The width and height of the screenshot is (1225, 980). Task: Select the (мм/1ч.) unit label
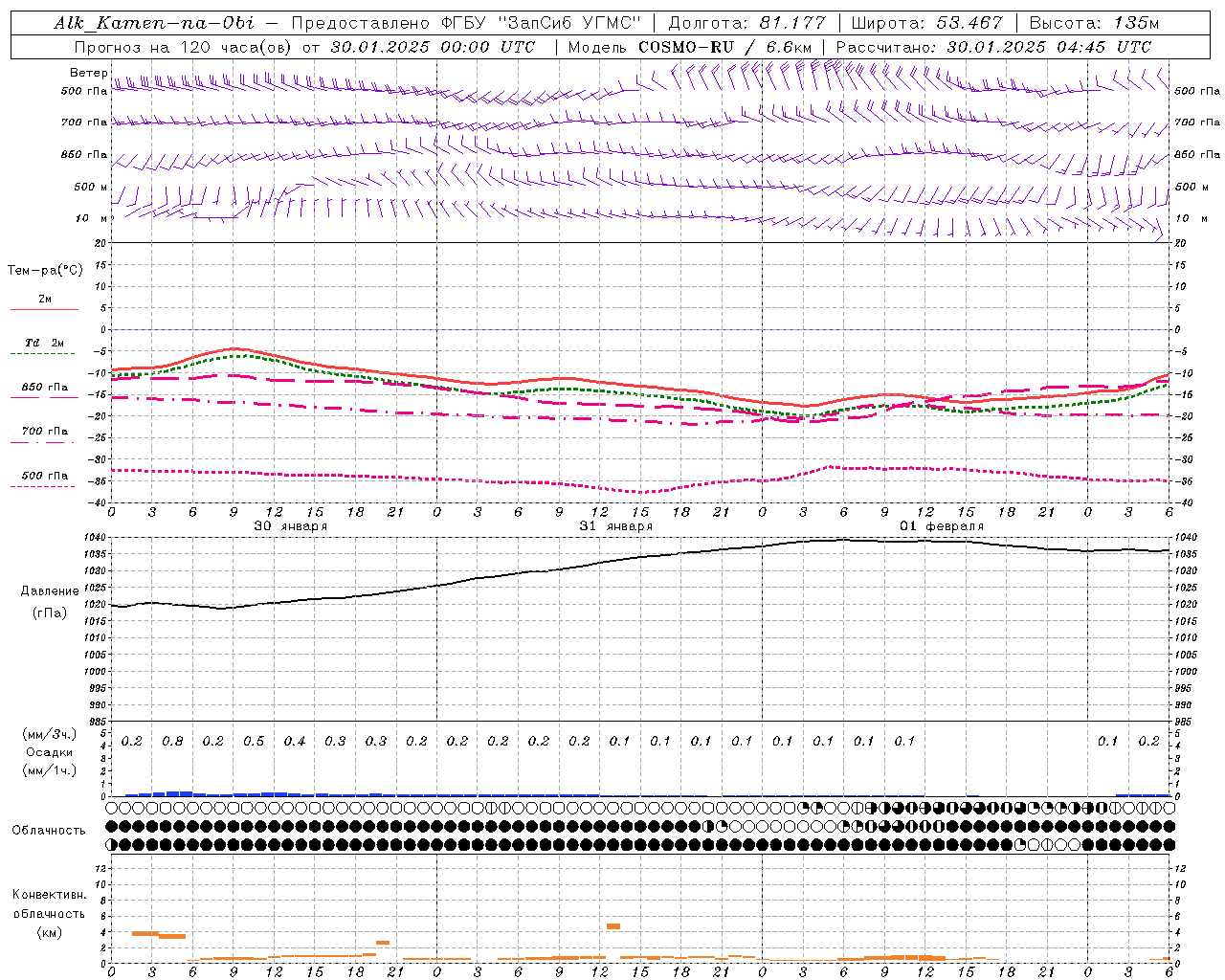coord(49,770)
